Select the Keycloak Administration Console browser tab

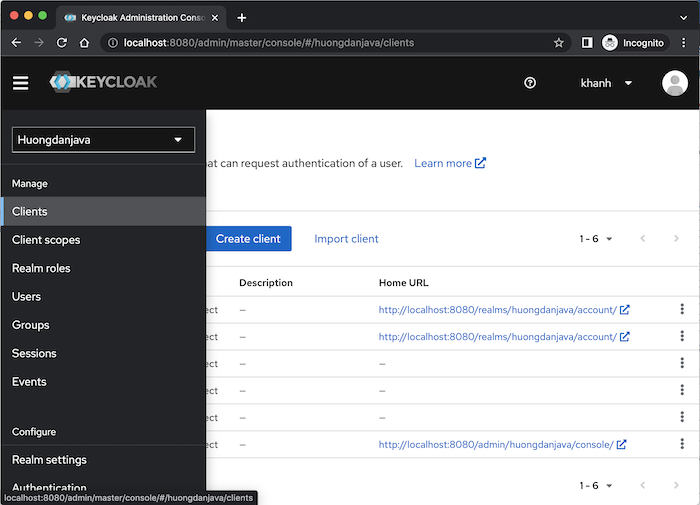coord(141,18)
